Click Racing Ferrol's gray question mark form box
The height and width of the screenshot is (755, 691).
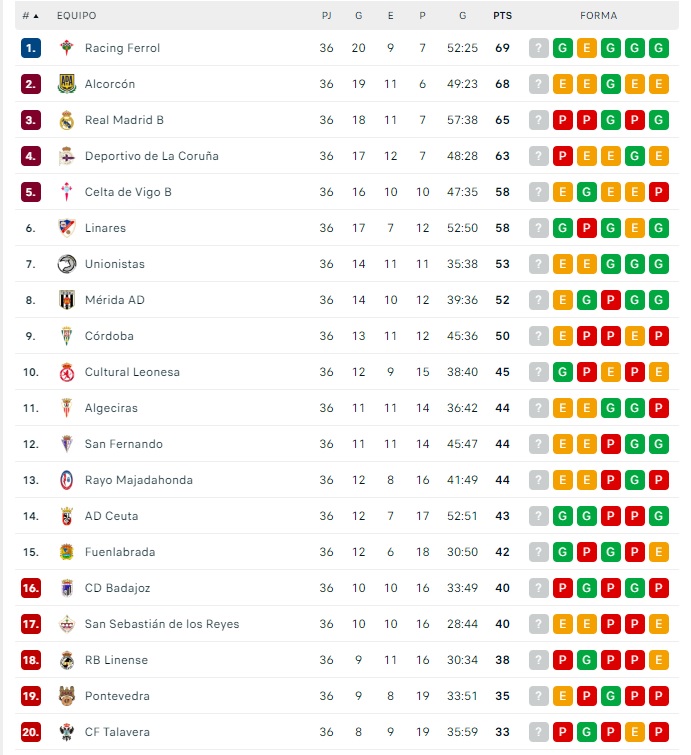tap(539, 48)
